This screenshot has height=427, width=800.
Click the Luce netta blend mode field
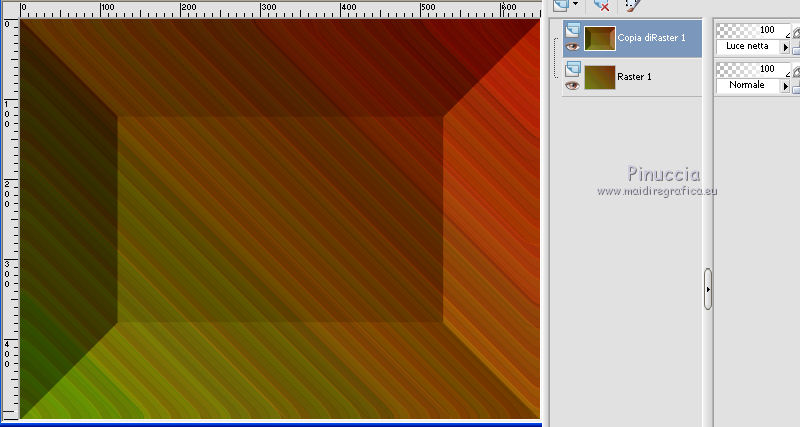tap(748, 46)
